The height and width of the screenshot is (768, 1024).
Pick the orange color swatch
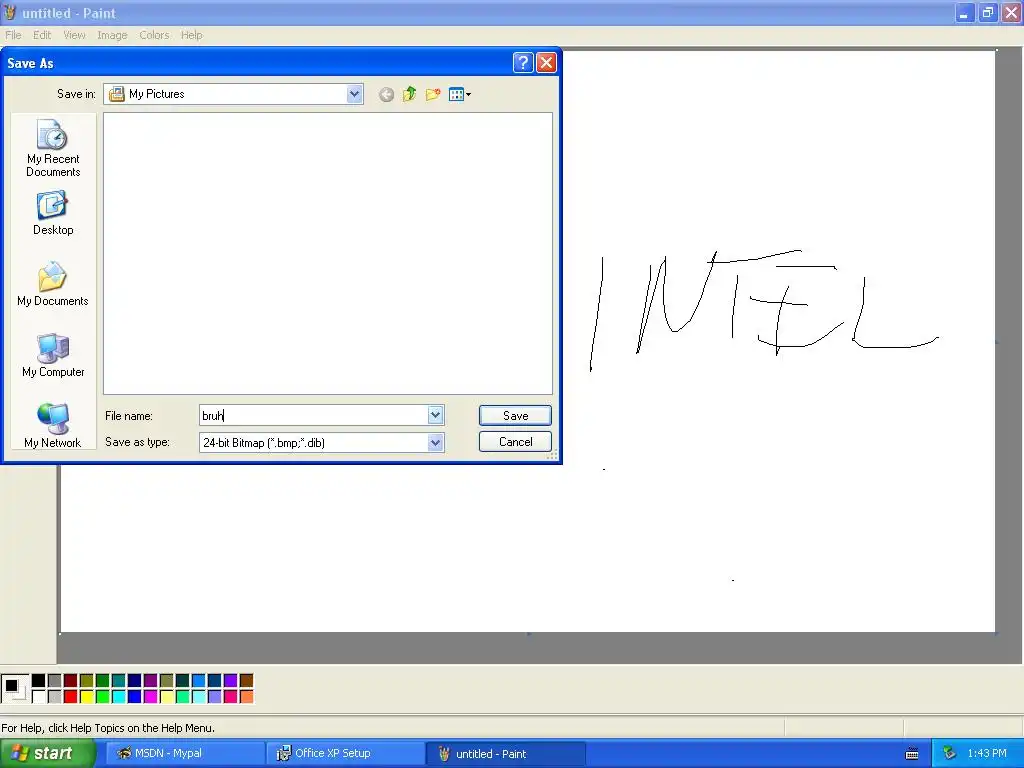(246, 697)
